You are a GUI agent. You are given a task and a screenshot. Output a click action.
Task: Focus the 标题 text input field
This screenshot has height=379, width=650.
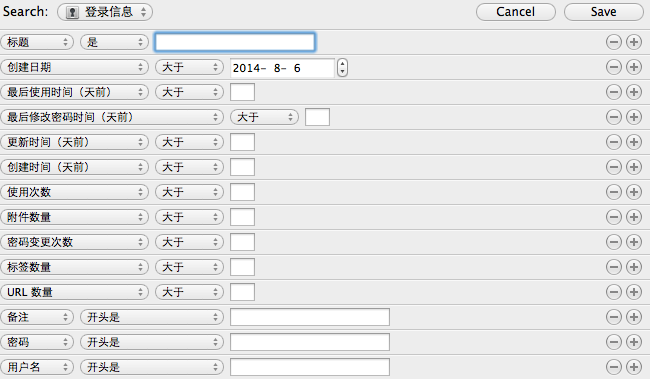coord(235,42)
